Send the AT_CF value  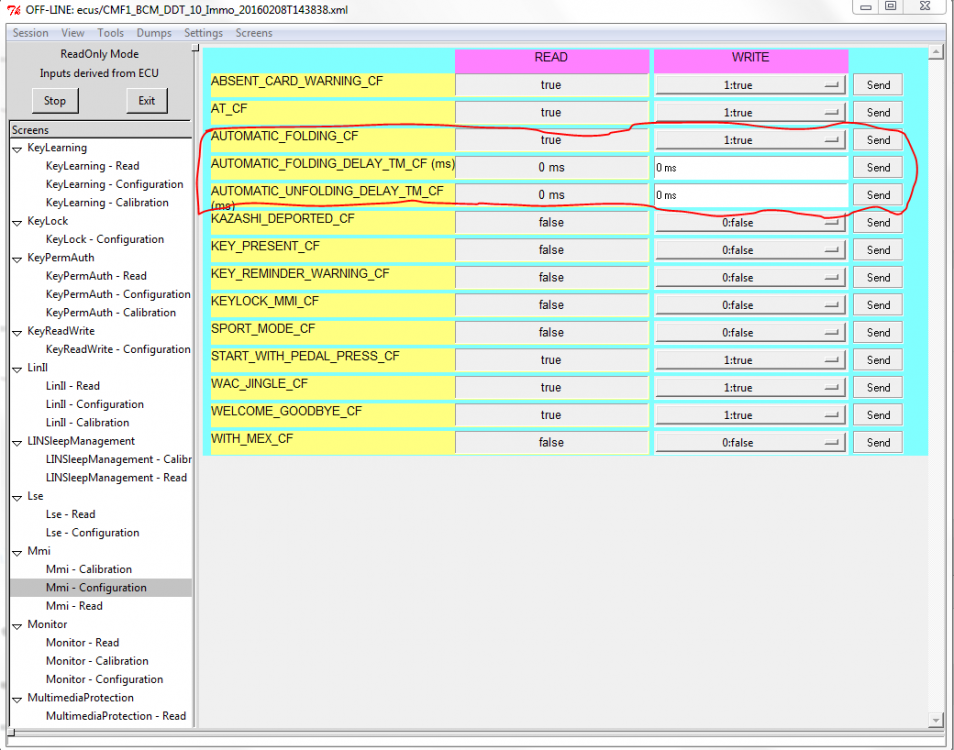tap(878, 113)
